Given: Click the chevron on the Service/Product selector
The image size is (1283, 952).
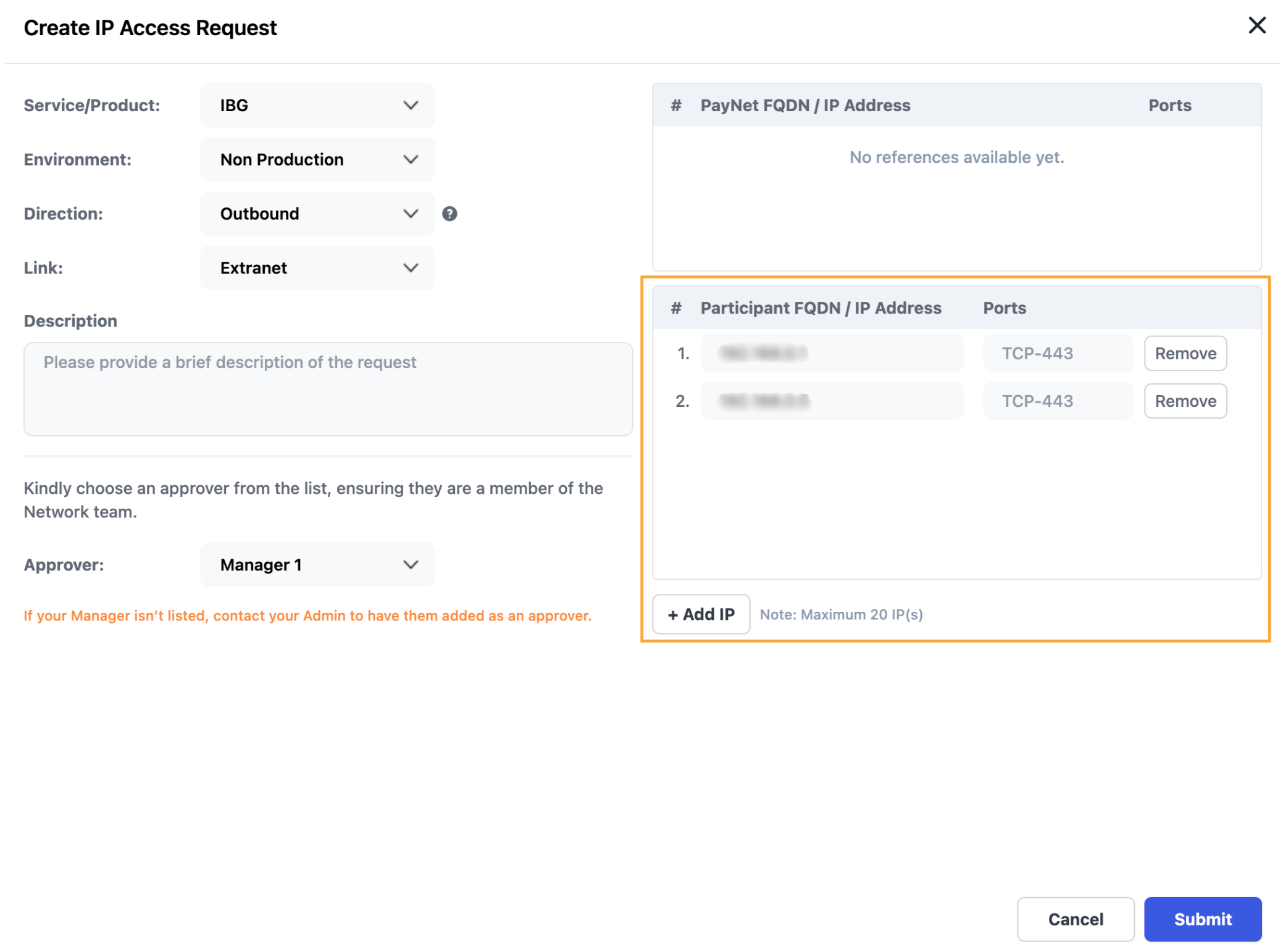Looking at the screenshot, I should pyautogui.click(x=411, y=105).
